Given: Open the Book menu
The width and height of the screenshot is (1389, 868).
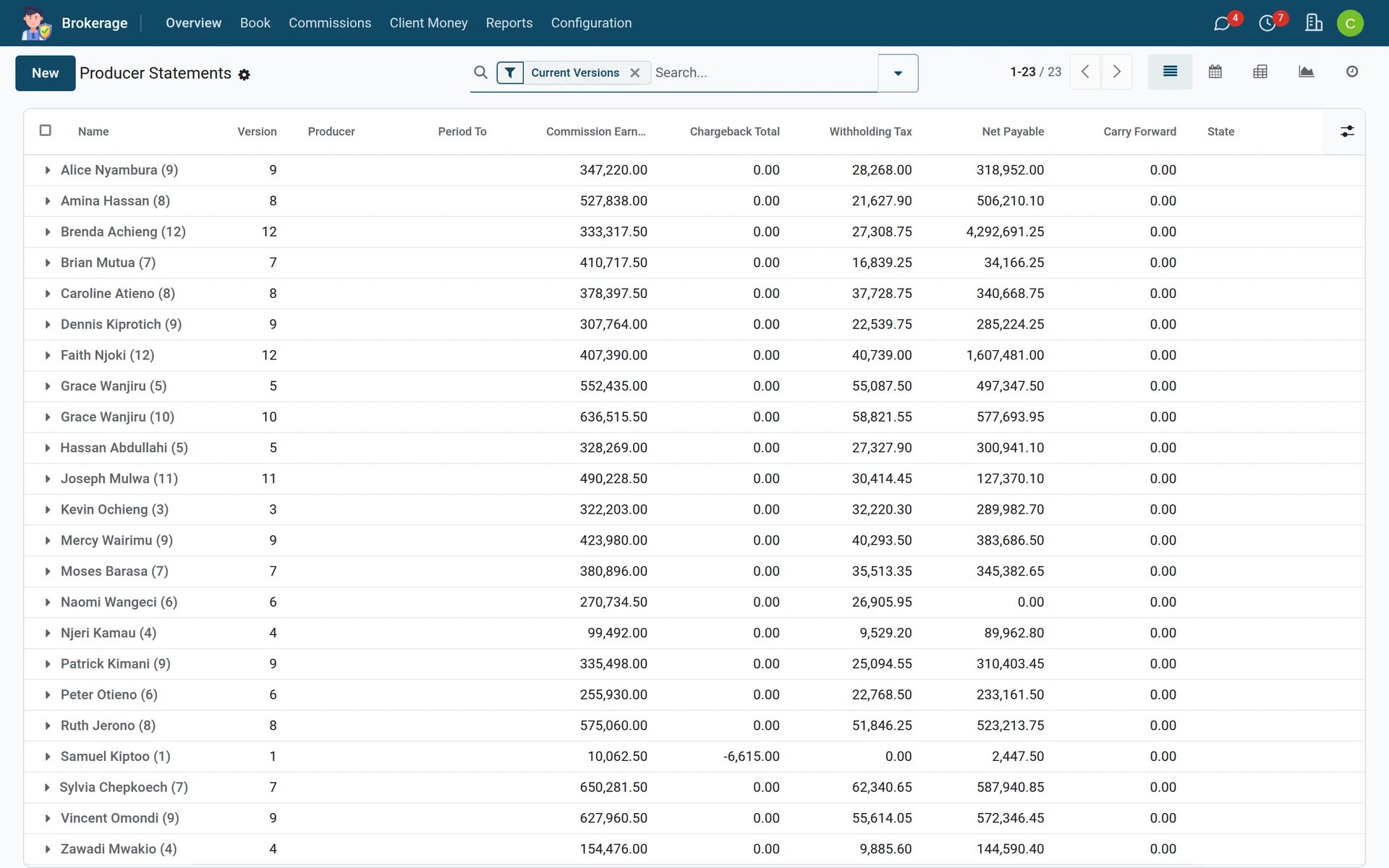Looking at the screenshot, I should (x=255, y=23).
